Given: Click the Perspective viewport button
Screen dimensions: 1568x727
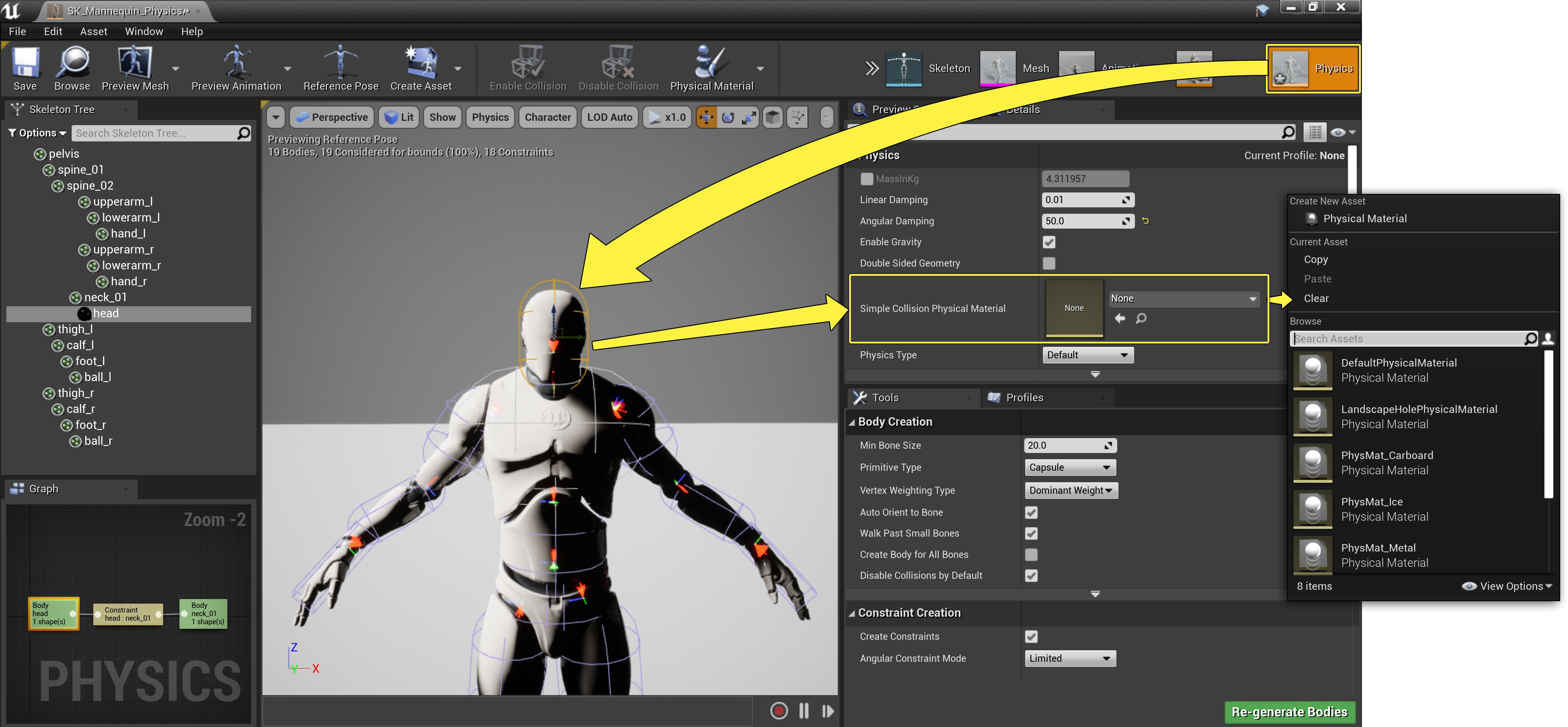Looking at the screenshot, I should pyautogui.click(x=332, y=117).
